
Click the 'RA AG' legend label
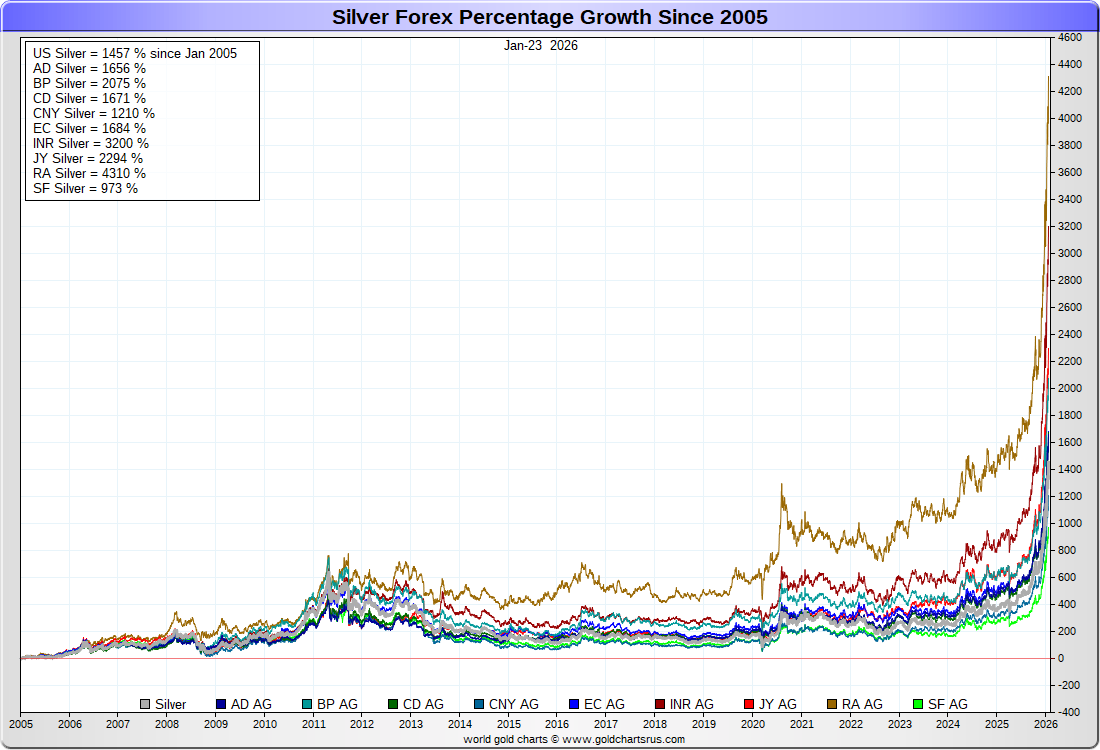click(x=862, y=704)
